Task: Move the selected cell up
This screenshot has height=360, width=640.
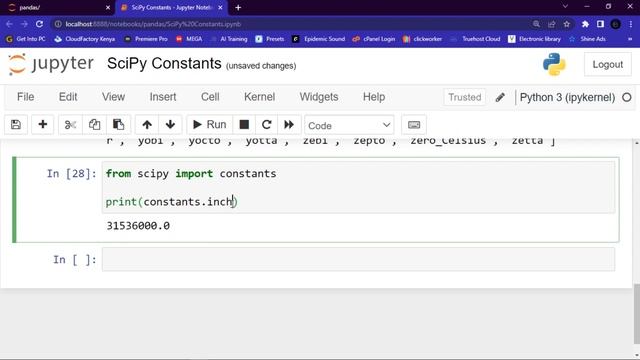Action: click(x=147, y=124)
